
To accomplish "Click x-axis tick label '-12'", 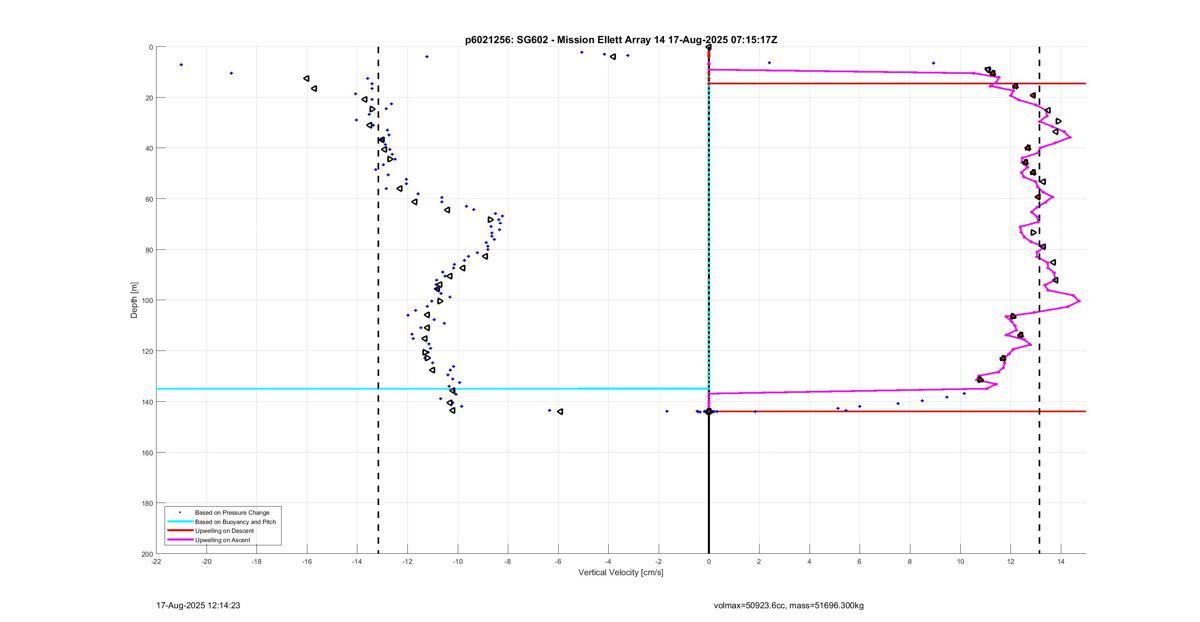I will [x=407, y=561].
